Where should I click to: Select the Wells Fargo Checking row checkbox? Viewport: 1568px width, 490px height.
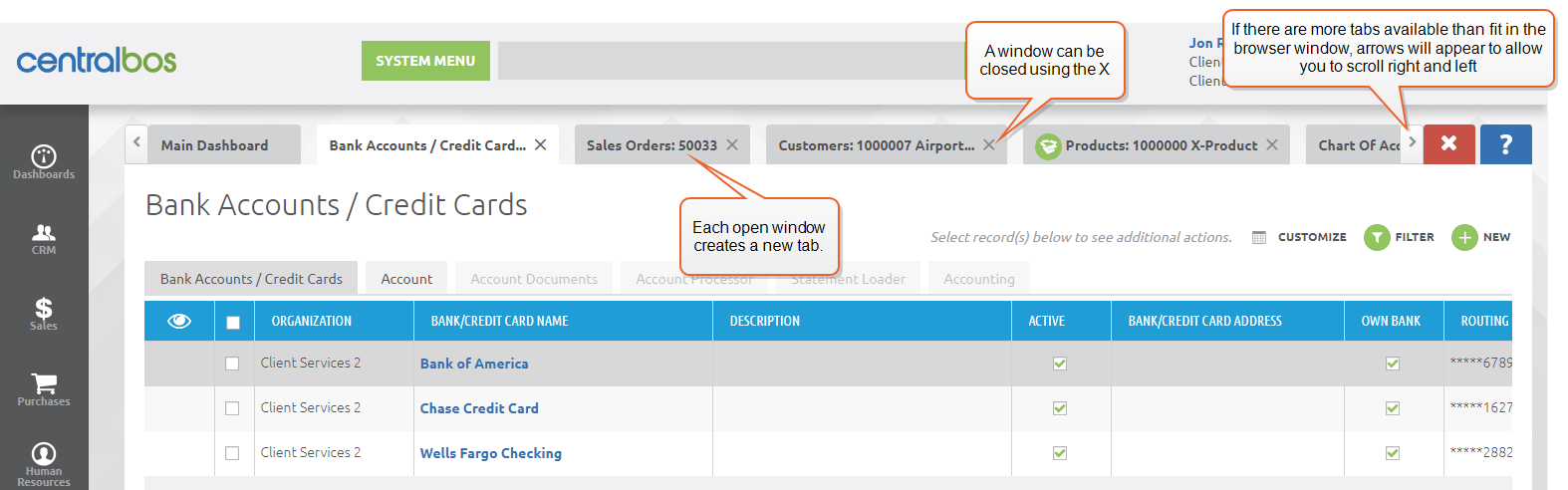(232, 453)
